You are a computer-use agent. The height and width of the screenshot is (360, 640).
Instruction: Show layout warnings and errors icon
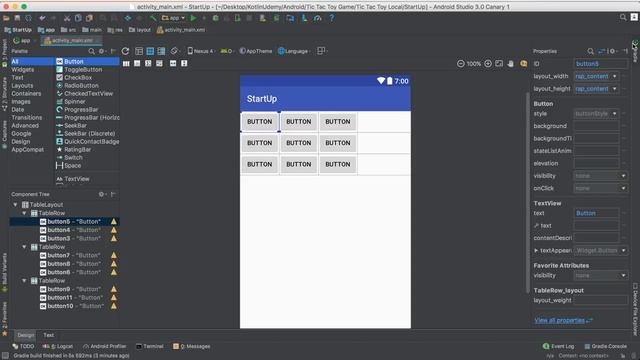pyautogui.click(x=523, y=64)
